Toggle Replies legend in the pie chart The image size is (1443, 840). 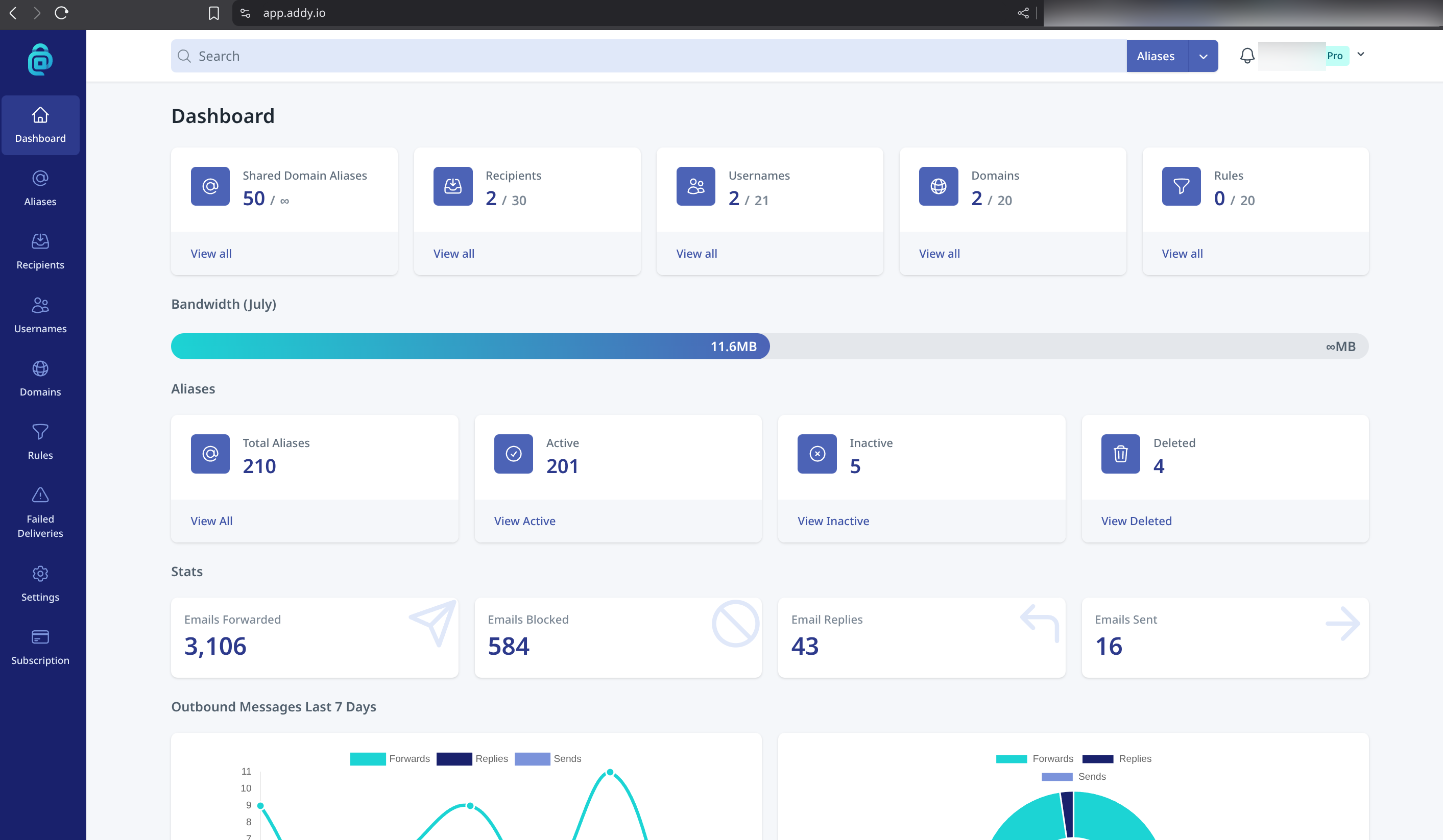point(1117,758)
